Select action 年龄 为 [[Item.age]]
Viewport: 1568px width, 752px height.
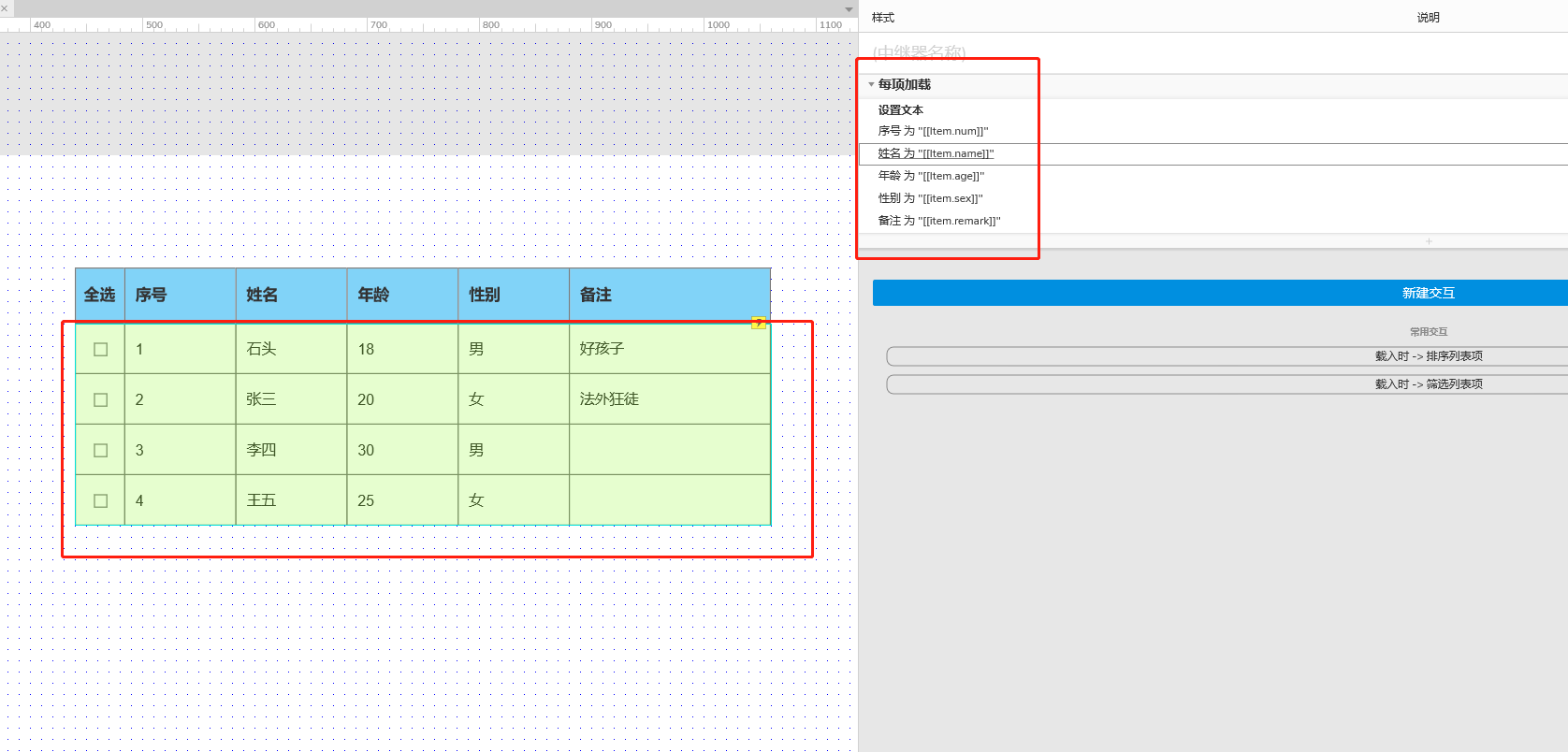pyautogui.click(x=931, y=176)
